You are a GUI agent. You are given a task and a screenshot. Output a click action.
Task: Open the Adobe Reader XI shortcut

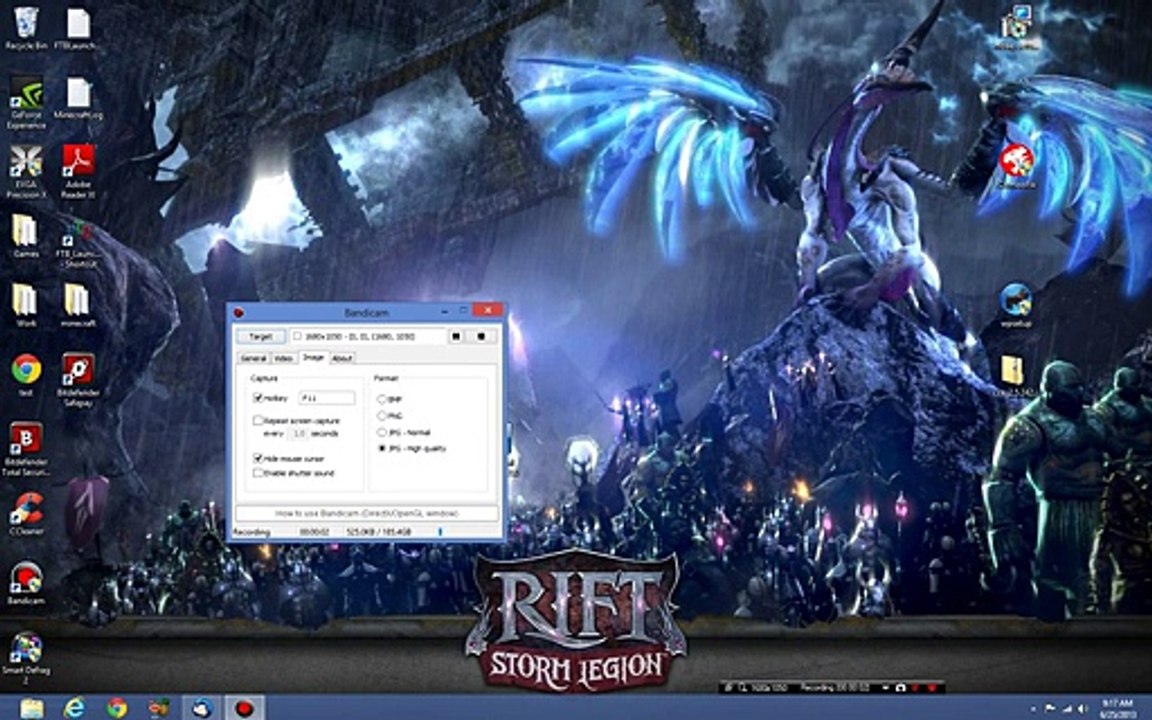[78, 170]
